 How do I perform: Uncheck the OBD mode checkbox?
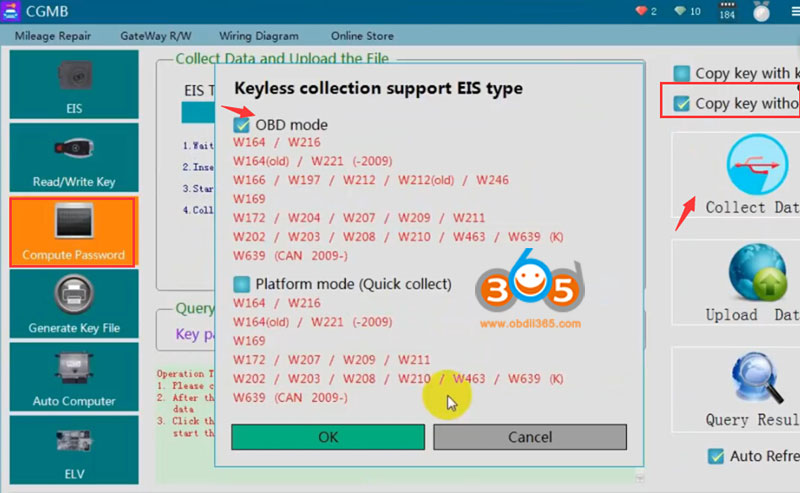(x=241, y=125)
